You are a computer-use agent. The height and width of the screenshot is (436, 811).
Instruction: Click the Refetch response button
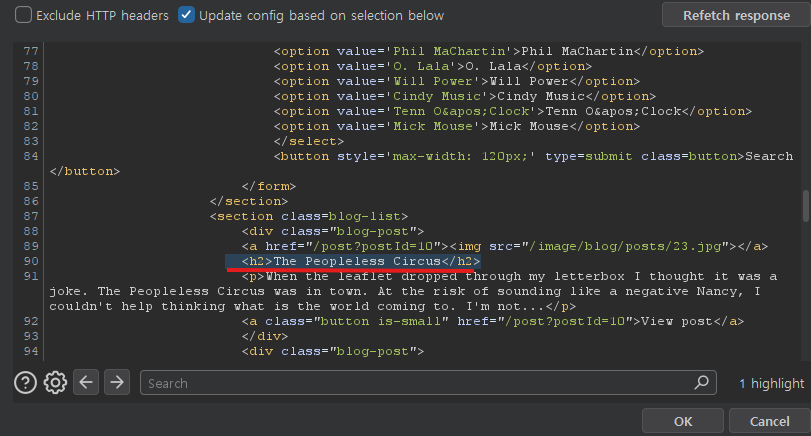(736, 16)
